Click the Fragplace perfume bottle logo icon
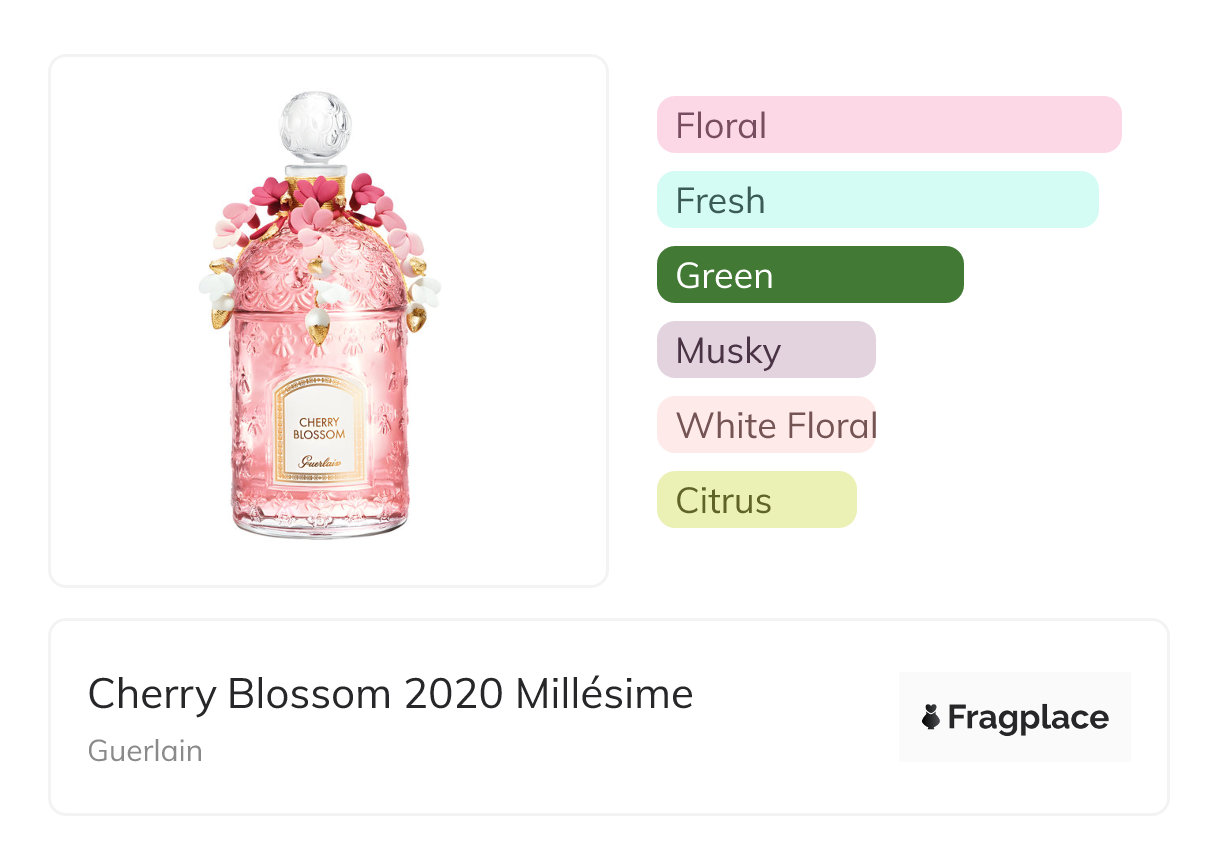 pos(931,717)
